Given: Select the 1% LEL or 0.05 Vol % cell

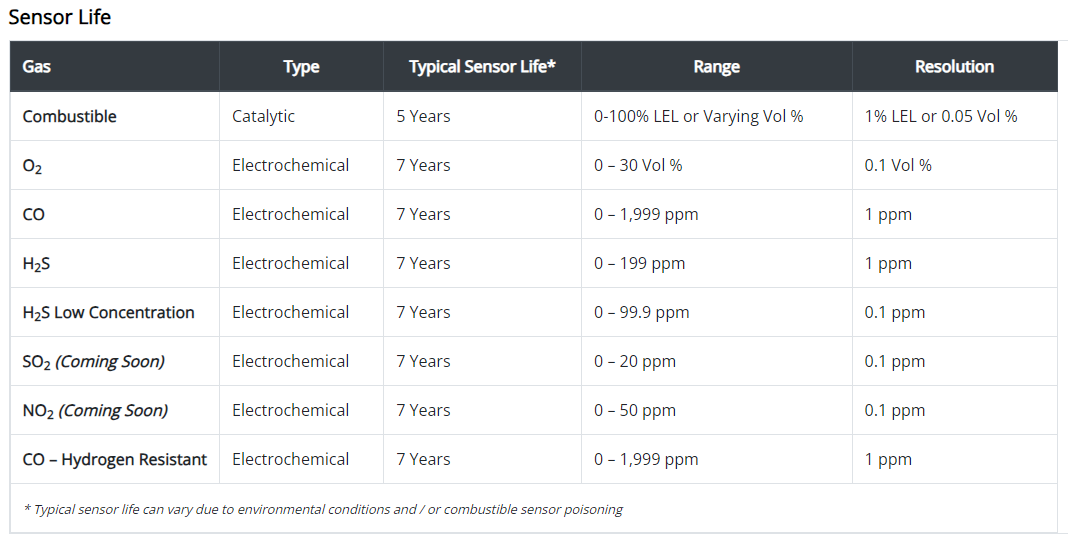Looking at the screenshot, I should pyautogui.click(x=941, y=116).
